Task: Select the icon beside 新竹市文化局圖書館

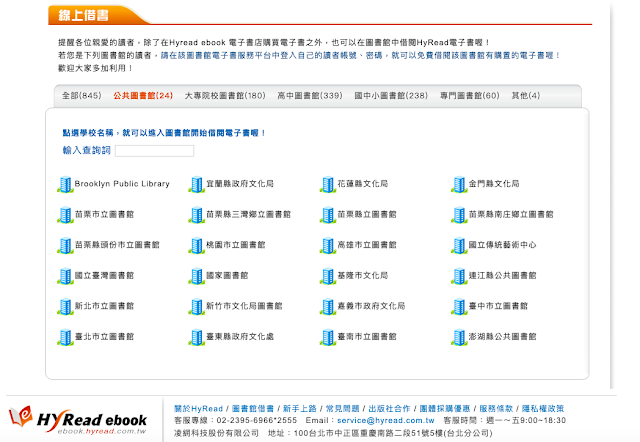Action: tap(196, 307)
